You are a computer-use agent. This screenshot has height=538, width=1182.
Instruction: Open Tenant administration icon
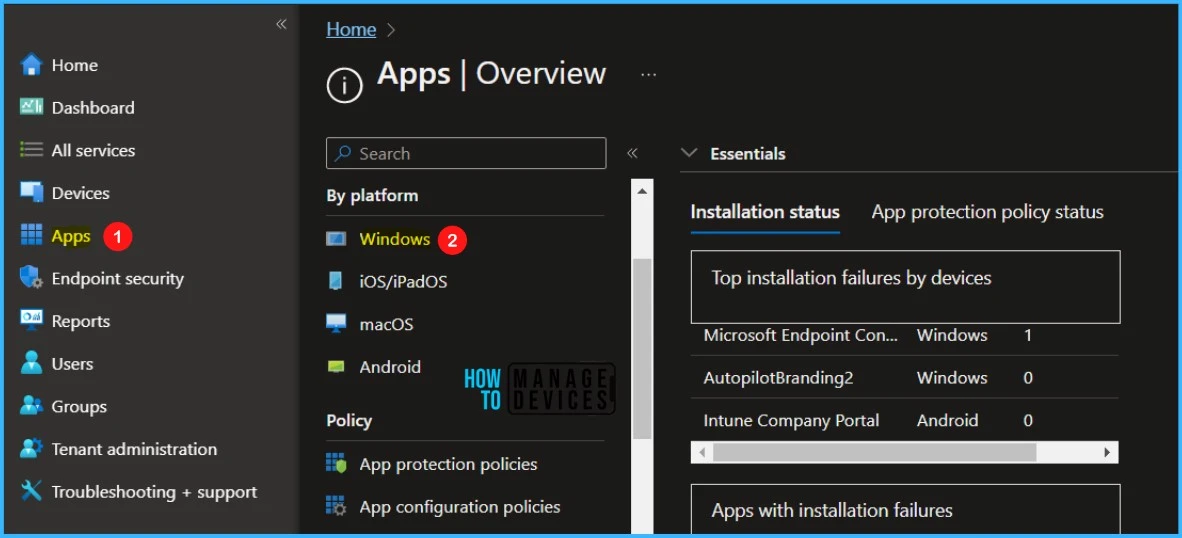click(x=32, y=448)
